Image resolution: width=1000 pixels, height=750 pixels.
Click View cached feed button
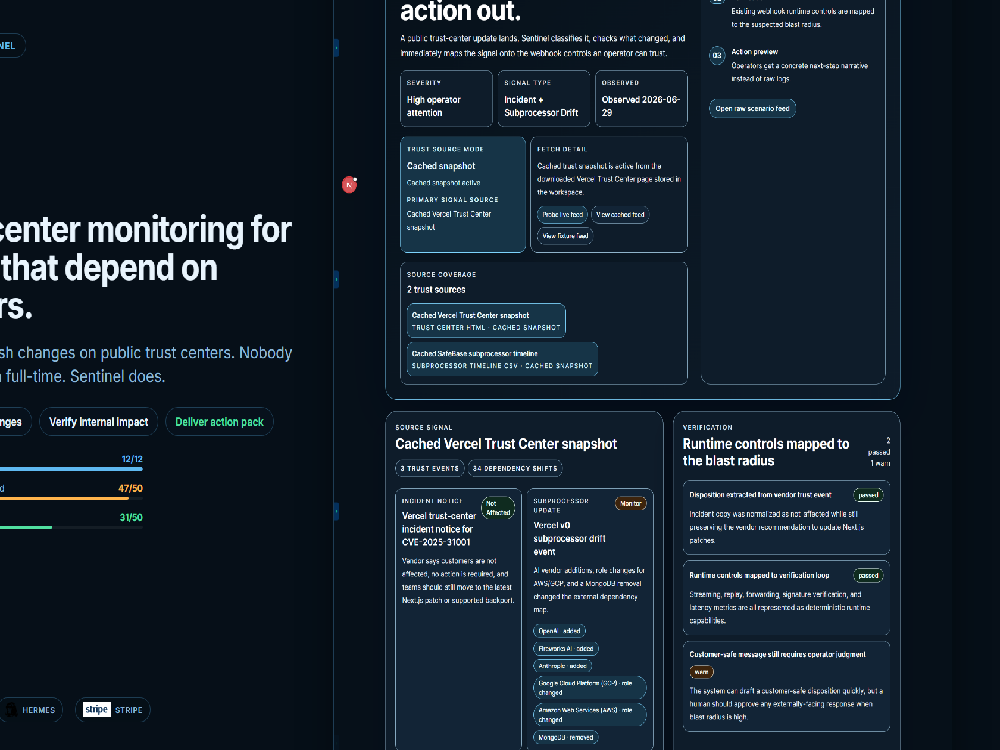(x=620, y=215)
